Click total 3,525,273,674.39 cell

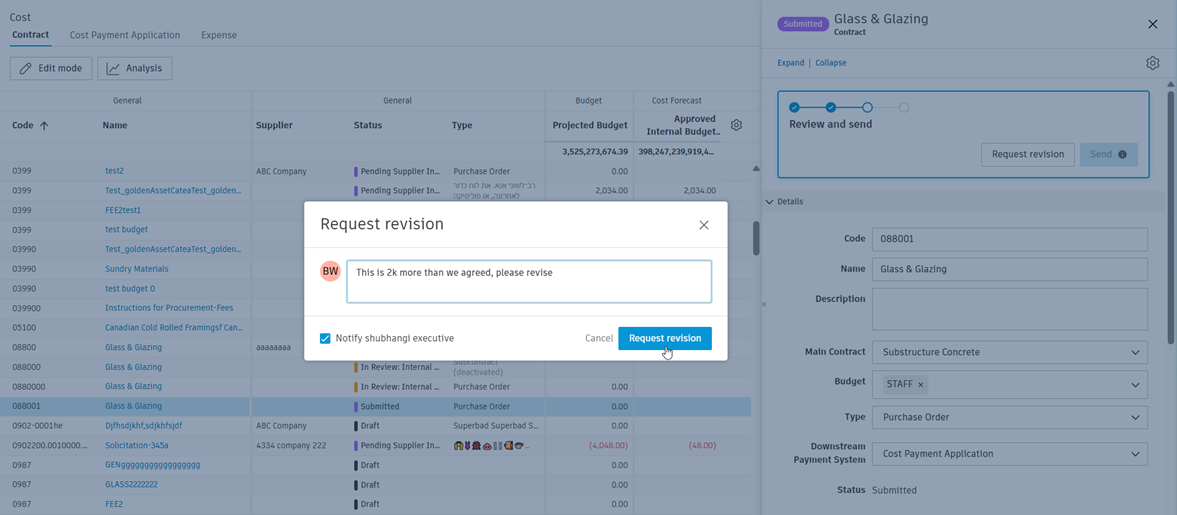pos(595,152)
